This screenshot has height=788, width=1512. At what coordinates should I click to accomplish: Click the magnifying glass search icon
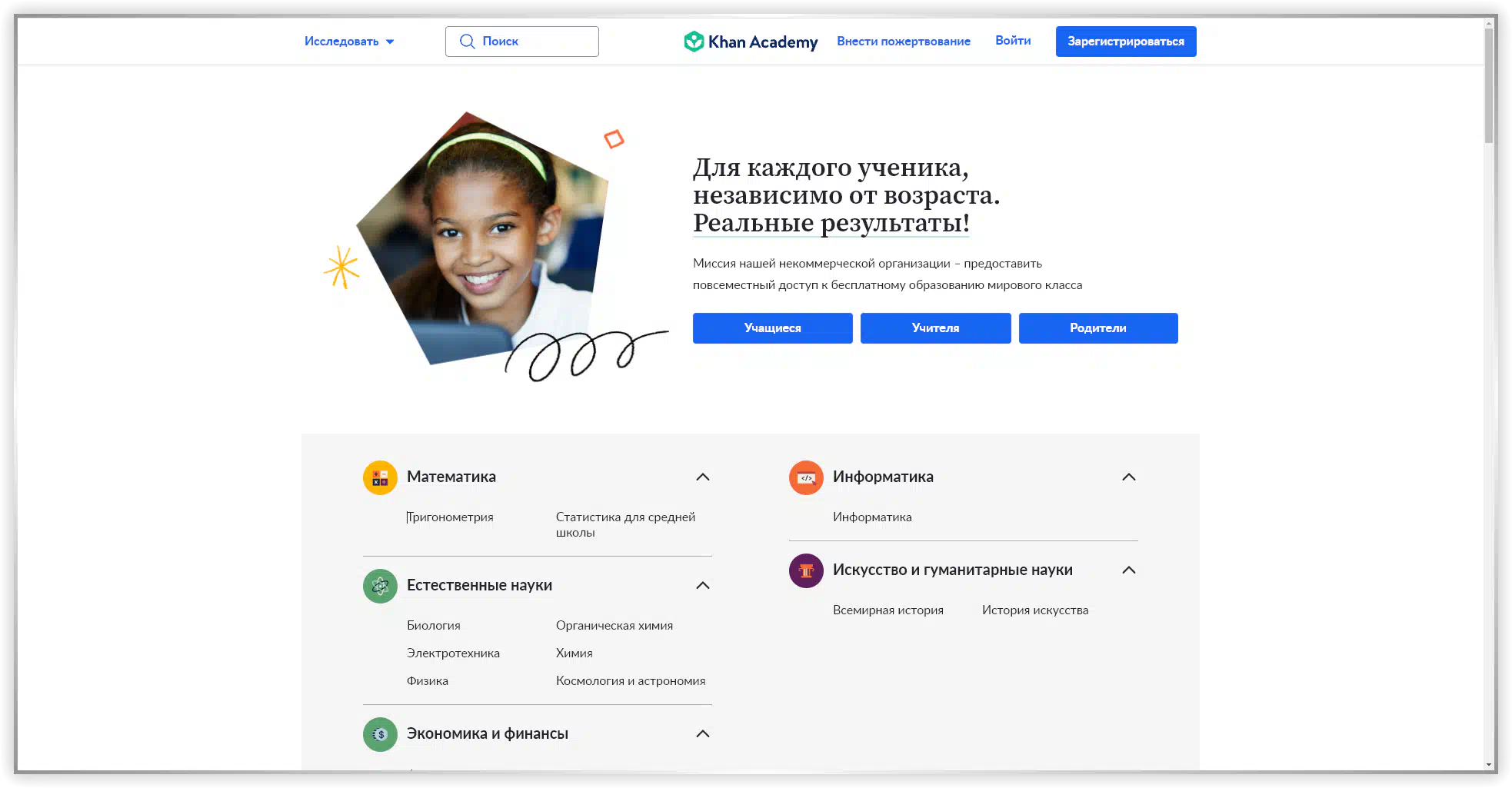point(467,42)
